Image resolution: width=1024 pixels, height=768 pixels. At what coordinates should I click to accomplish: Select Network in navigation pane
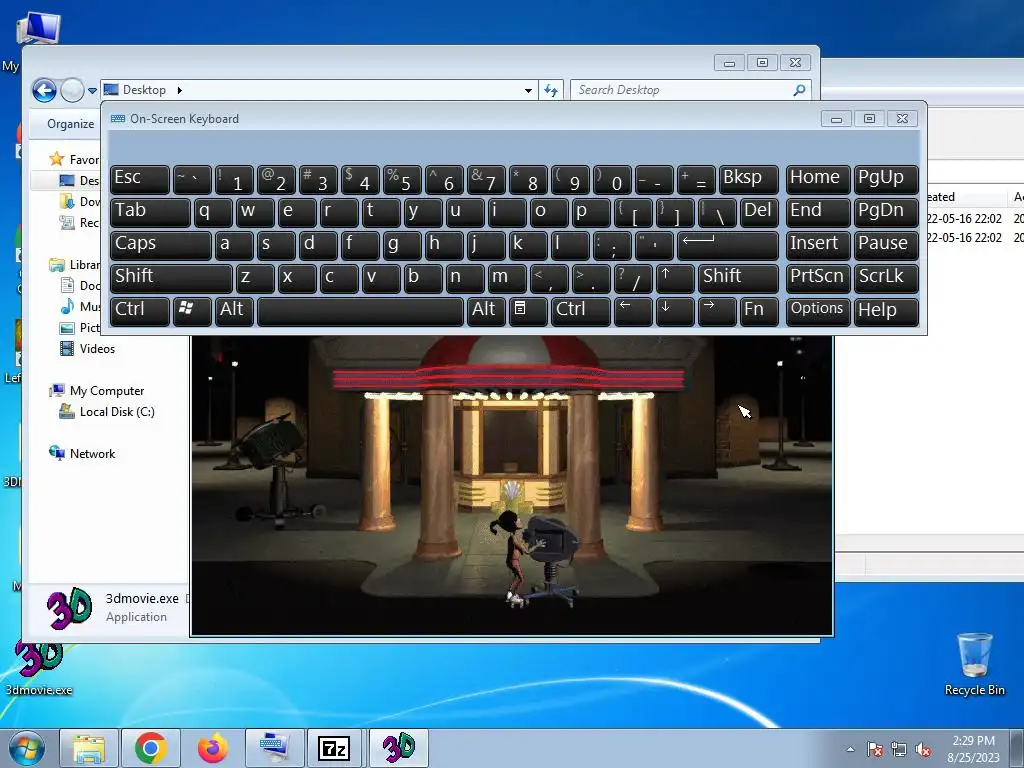click(82, 453)
